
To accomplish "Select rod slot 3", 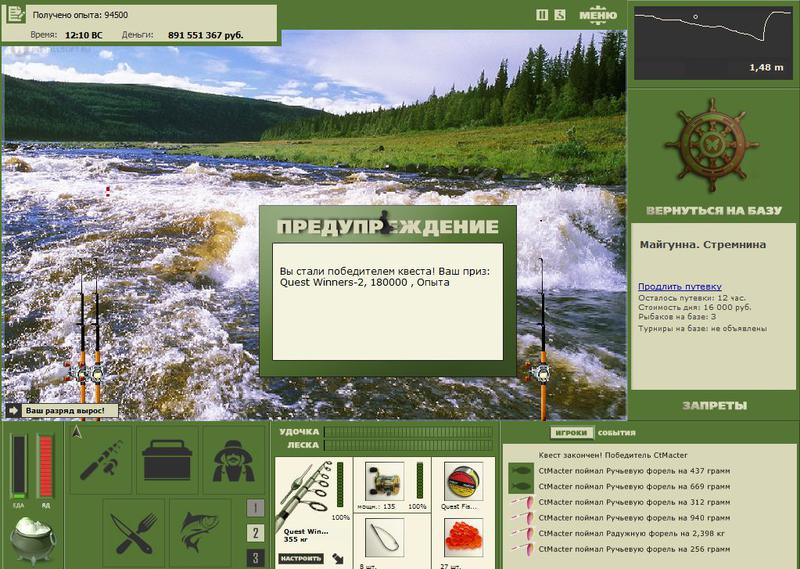I will click(256, 557).
